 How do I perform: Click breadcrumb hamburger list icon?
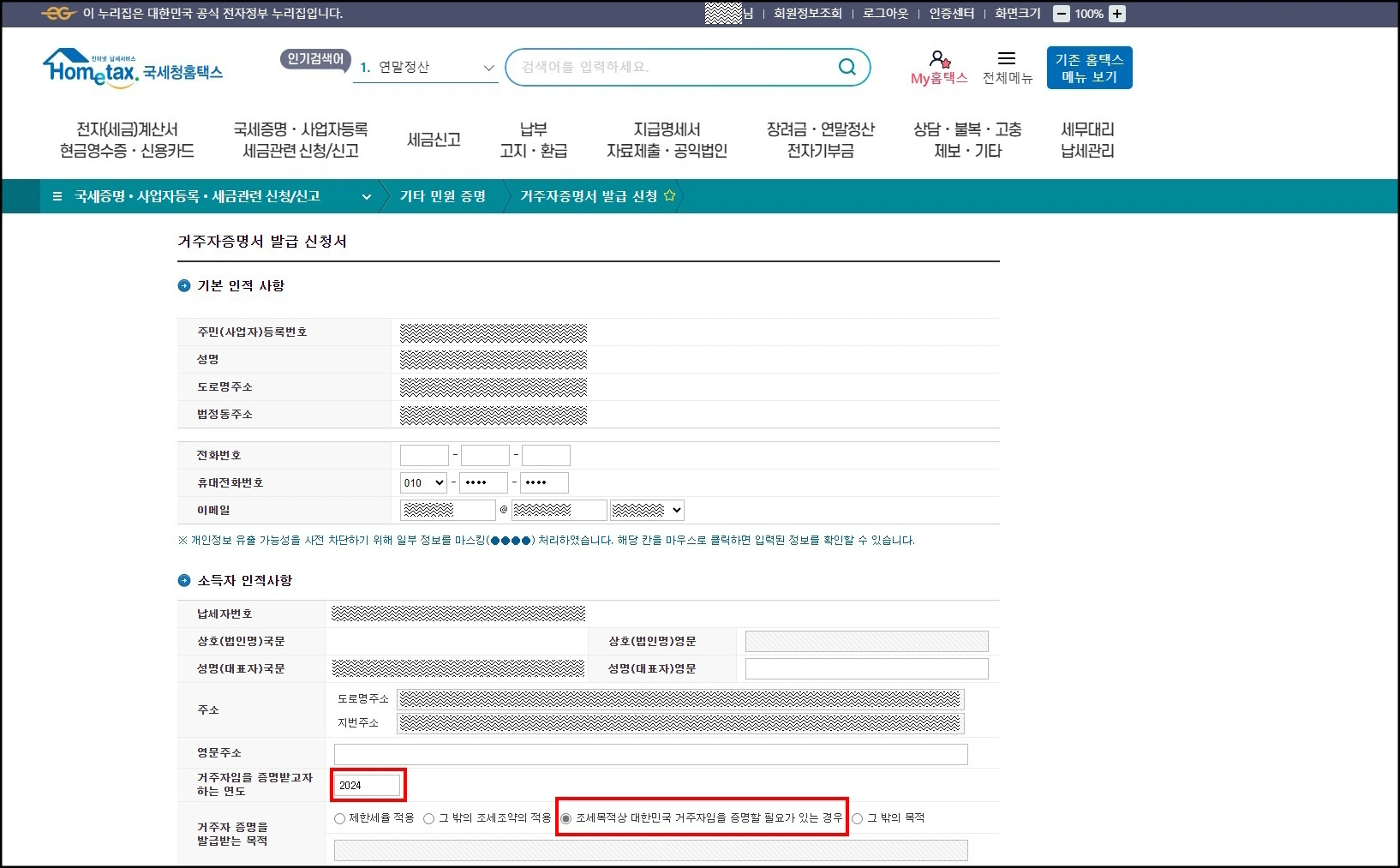pos(57,196)
